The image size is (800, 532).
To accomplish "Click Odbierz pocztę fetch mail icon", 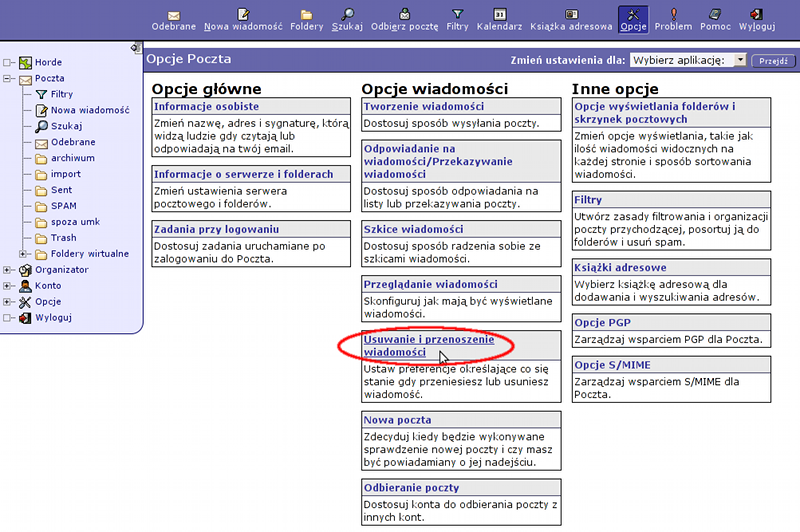I will [x=405, y=14].
